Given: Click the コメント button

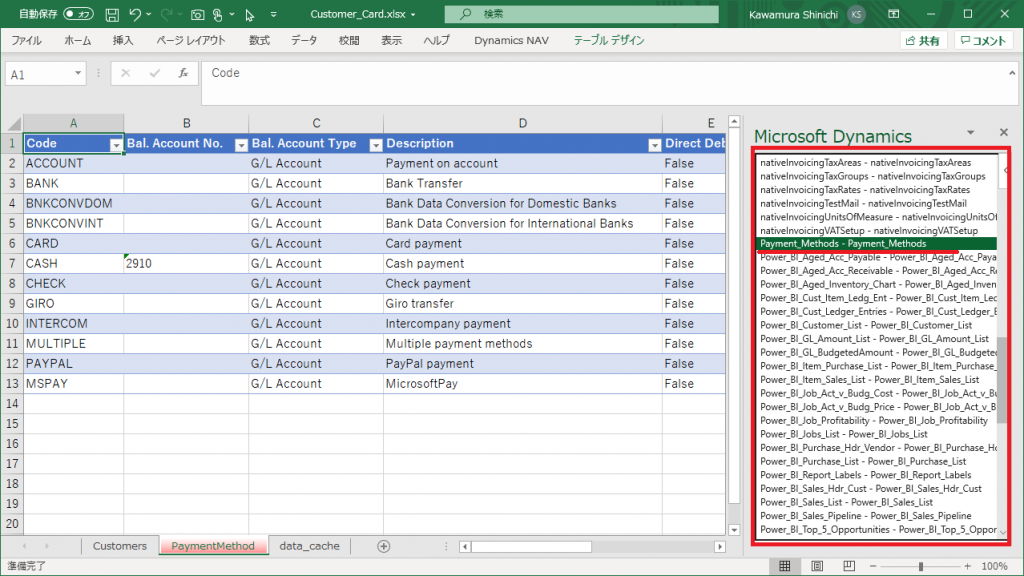Looking at the screenshot, I should tap(984, 40).
